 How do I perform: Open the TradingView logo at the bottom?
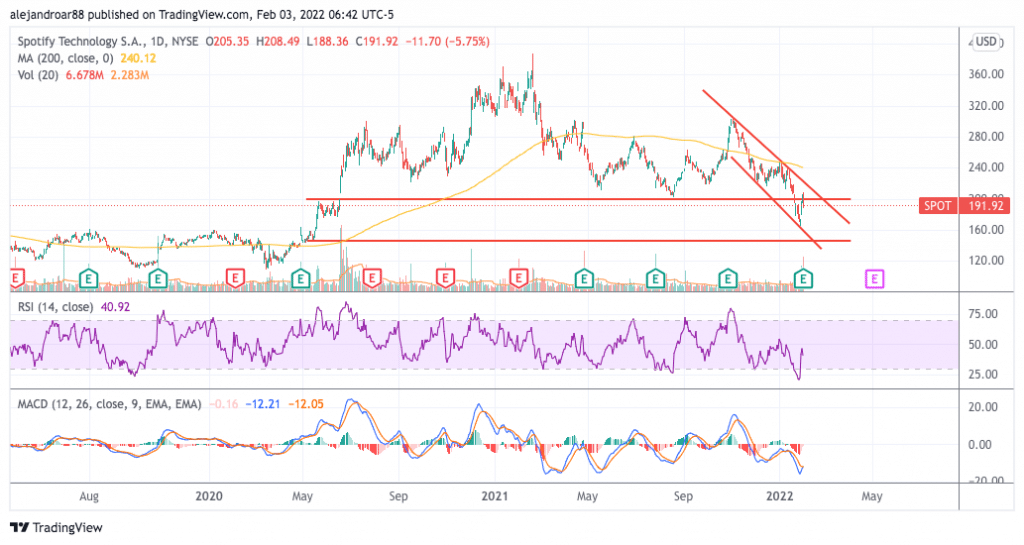(57, 527)
